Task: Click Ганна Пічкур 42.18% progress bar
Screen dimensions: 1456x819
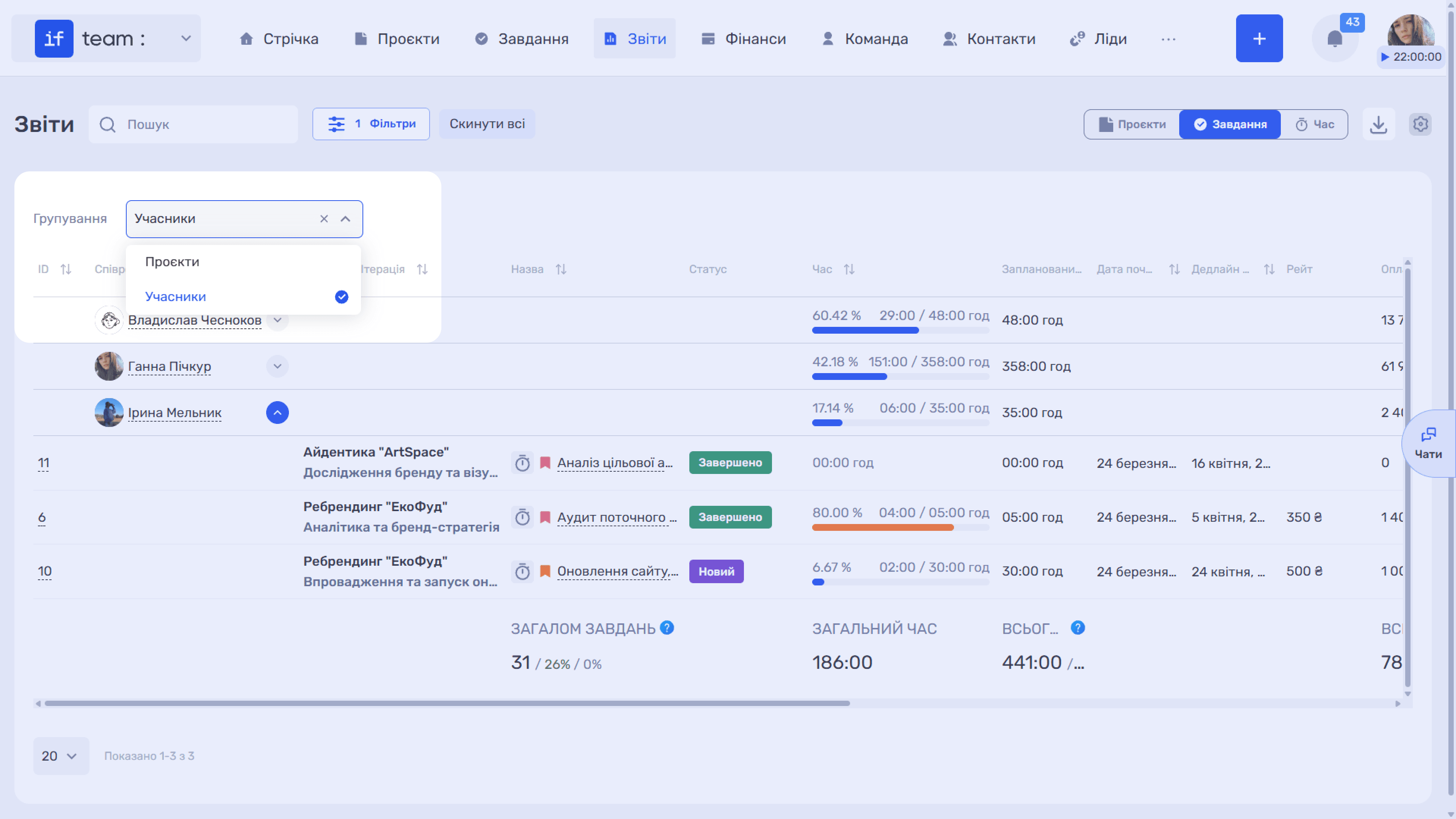Action: point(901,377)
